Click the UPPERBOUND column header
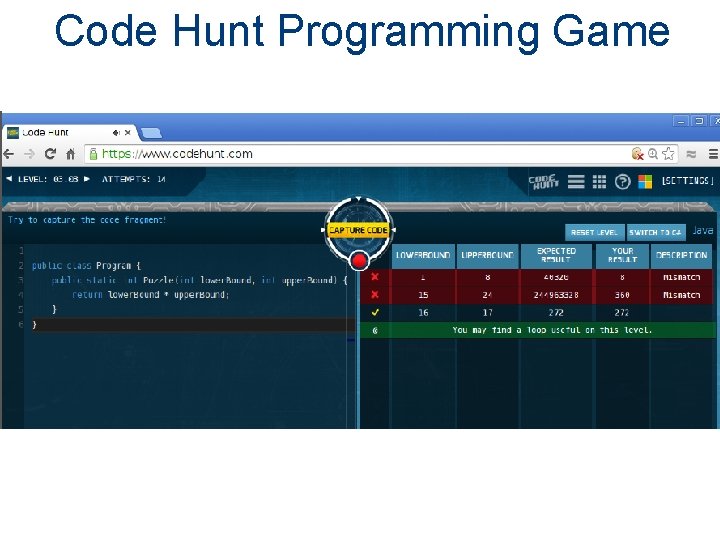Image resolution: width=720 pixels, height=540 pixels. (487, 256)
